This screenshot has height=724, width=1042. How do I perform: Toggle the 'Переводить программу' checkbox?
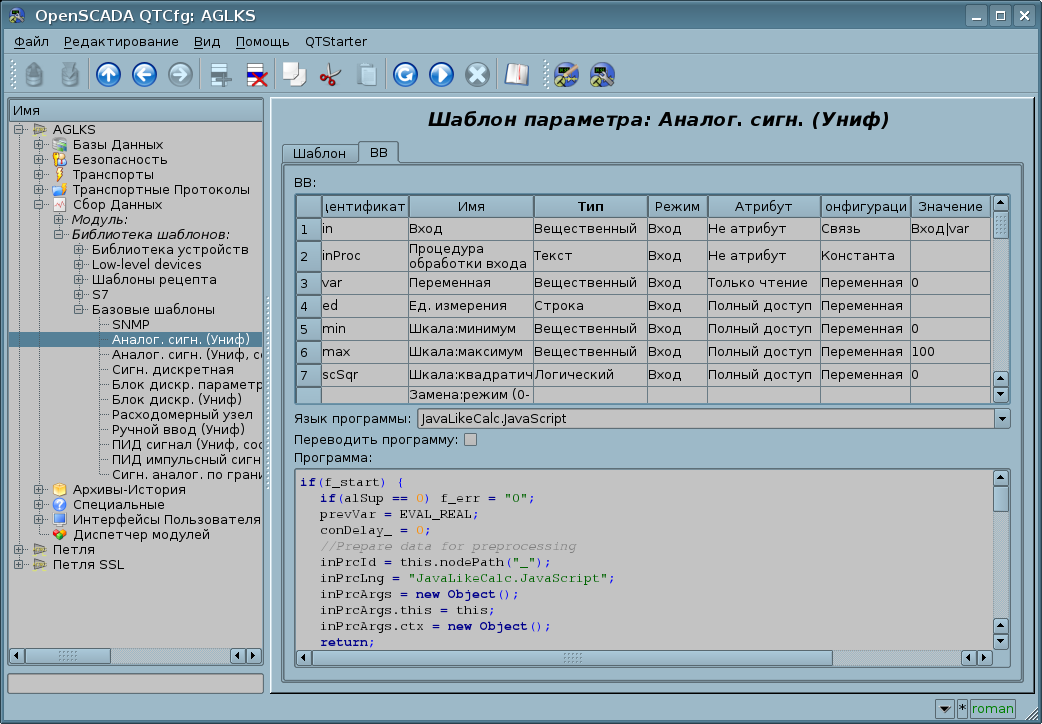pyautogui.click(x=471, y=439)
